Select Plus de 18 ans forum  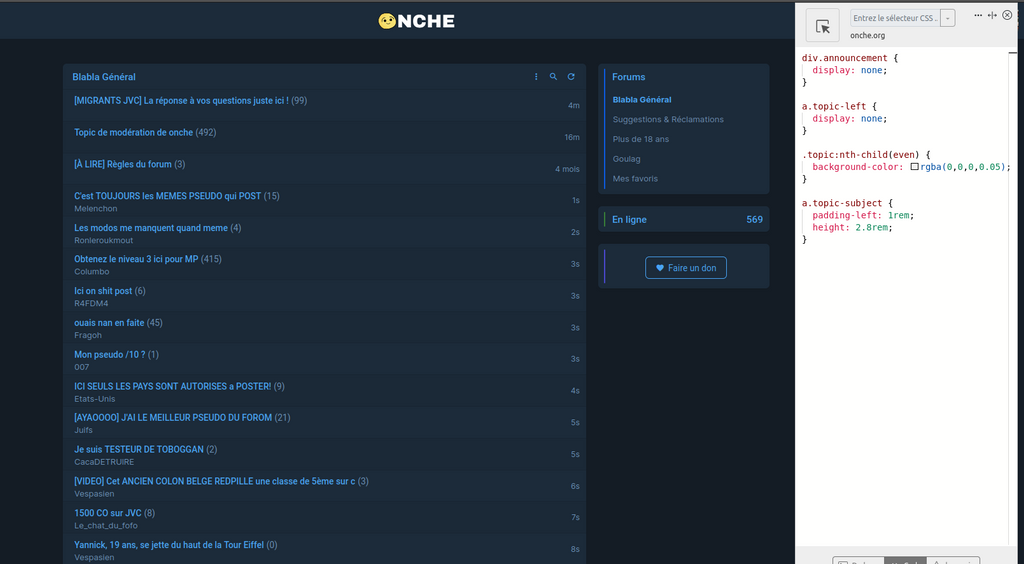pyautogui.click(x=641, y=139)
